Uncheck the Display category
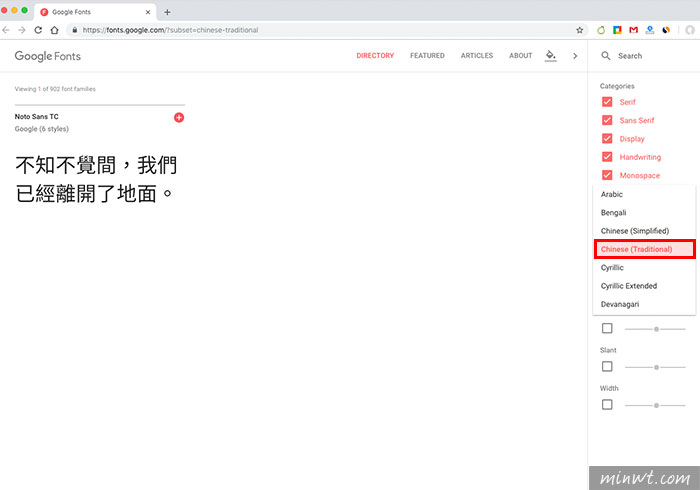The height and width of the screenshot is (490, 700). pyautogui.click(x=607, y=138)
